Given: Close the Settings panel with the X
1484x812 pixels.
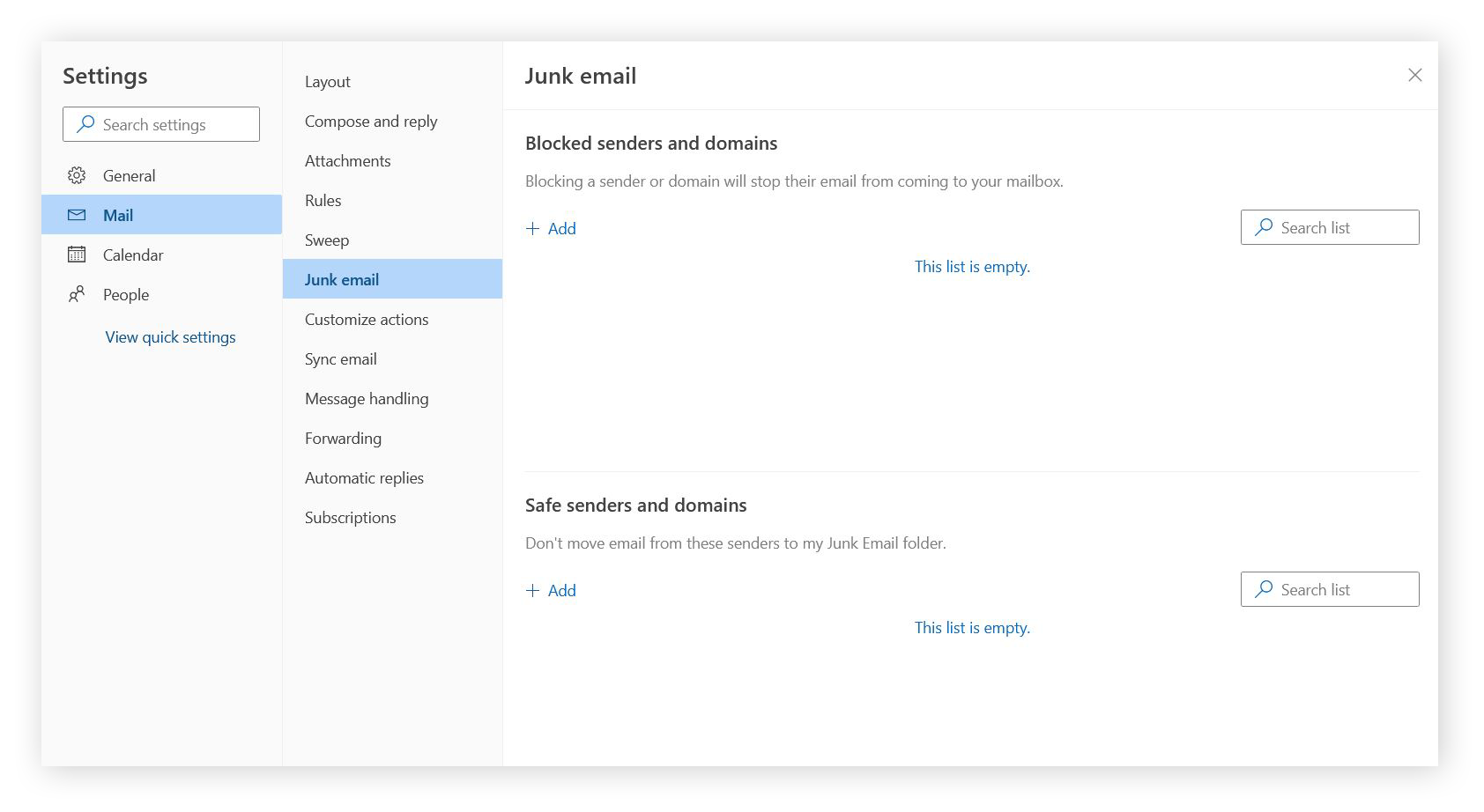Looking at the screenshot, I should [1415, 75].
